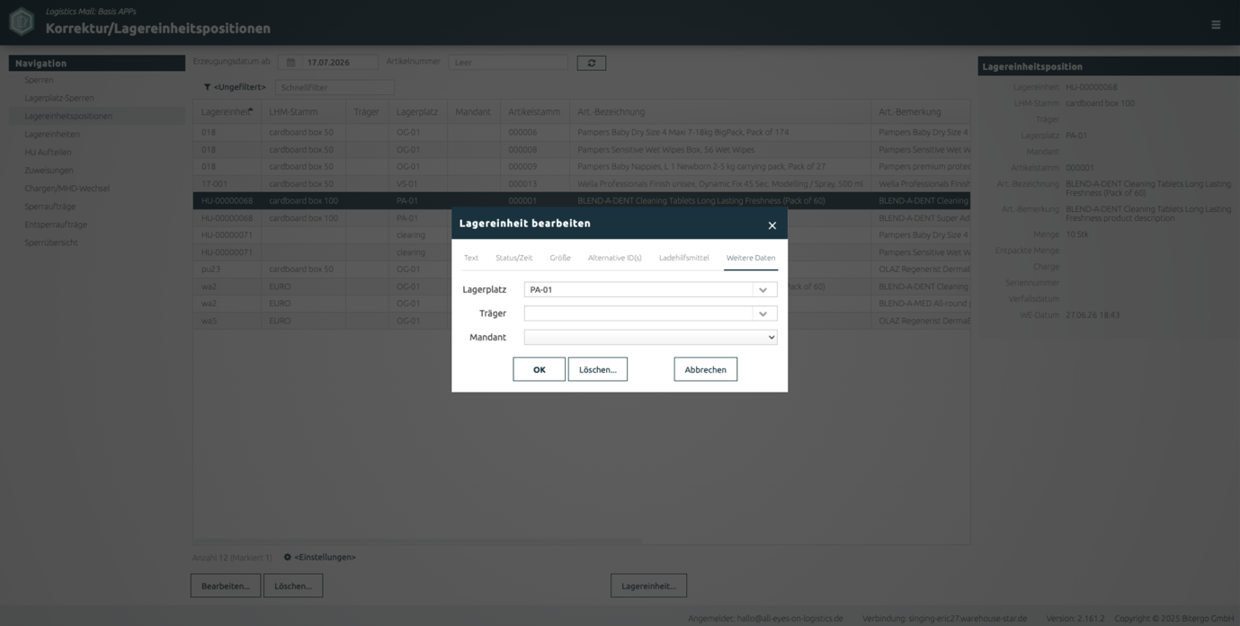Toggle sort on the Lagereinheit column header
Viewport: 1240px width, 626px height.
pos(226,112)
